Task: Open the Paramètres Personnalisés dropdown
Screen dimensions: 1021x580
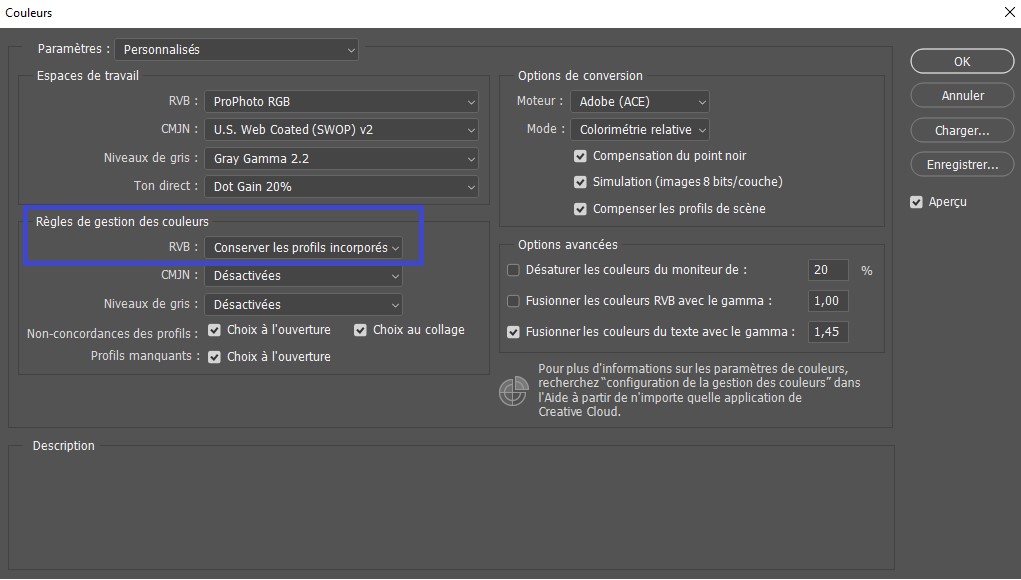Action: coord(236,49)
